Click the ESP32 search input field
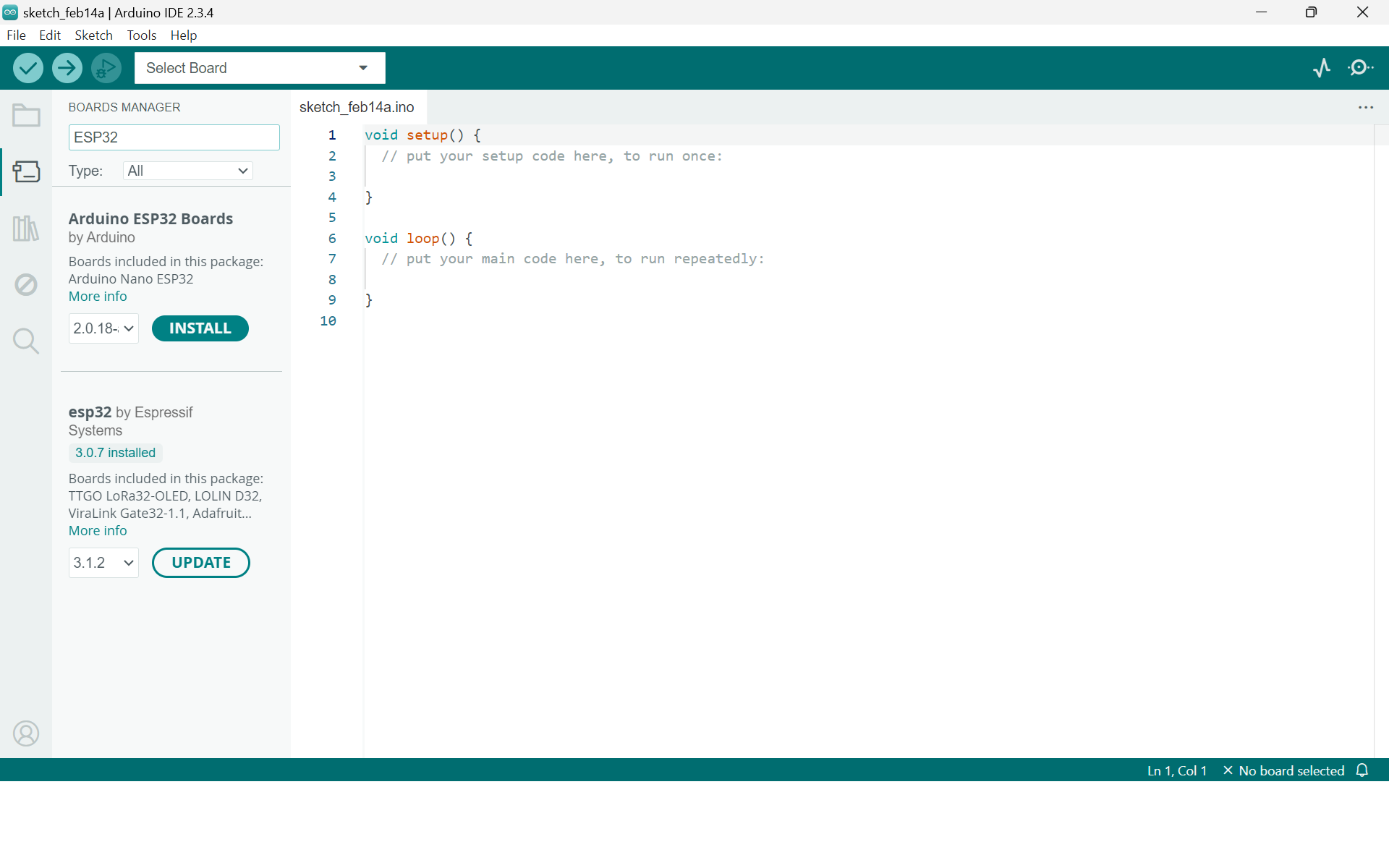 click(174, 137)
